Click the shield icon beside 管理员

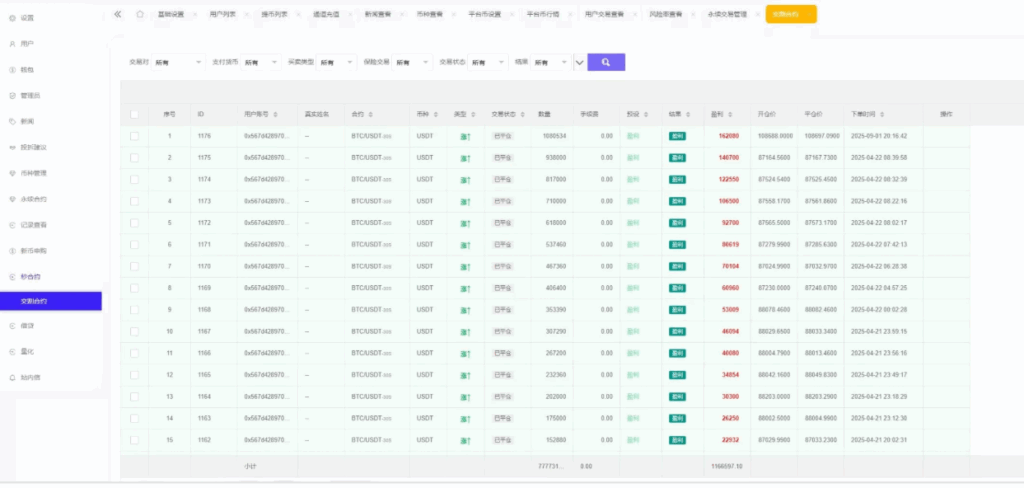(12, 95)
